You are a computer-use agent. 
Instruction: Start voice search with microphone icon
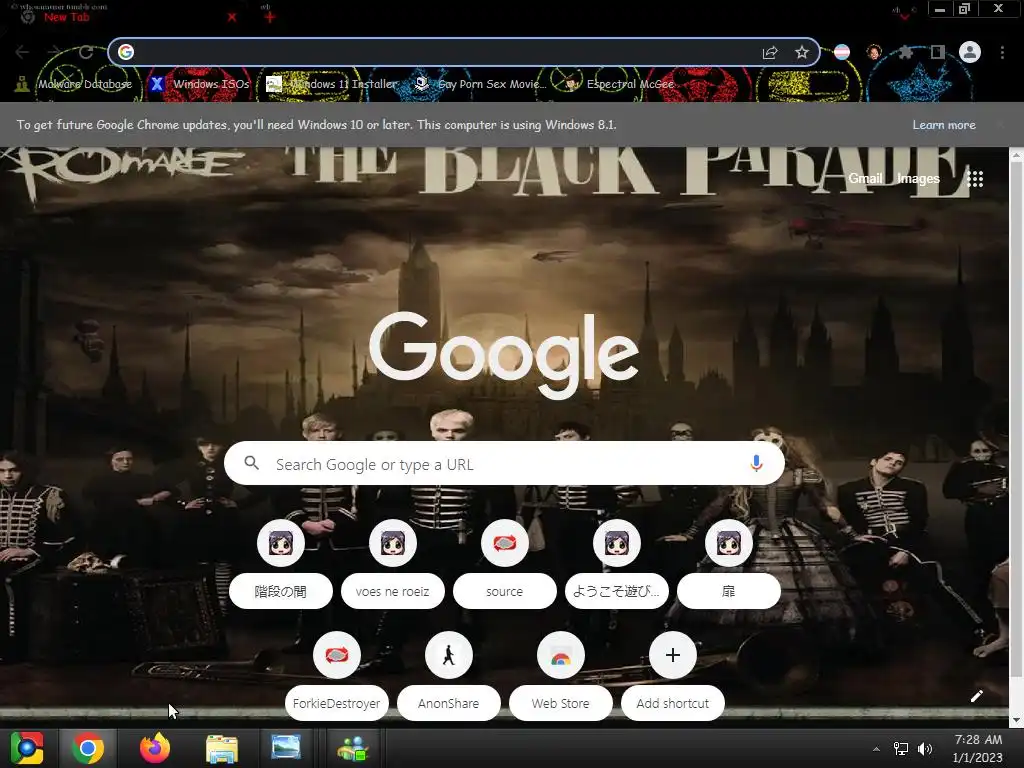point(756,463)
